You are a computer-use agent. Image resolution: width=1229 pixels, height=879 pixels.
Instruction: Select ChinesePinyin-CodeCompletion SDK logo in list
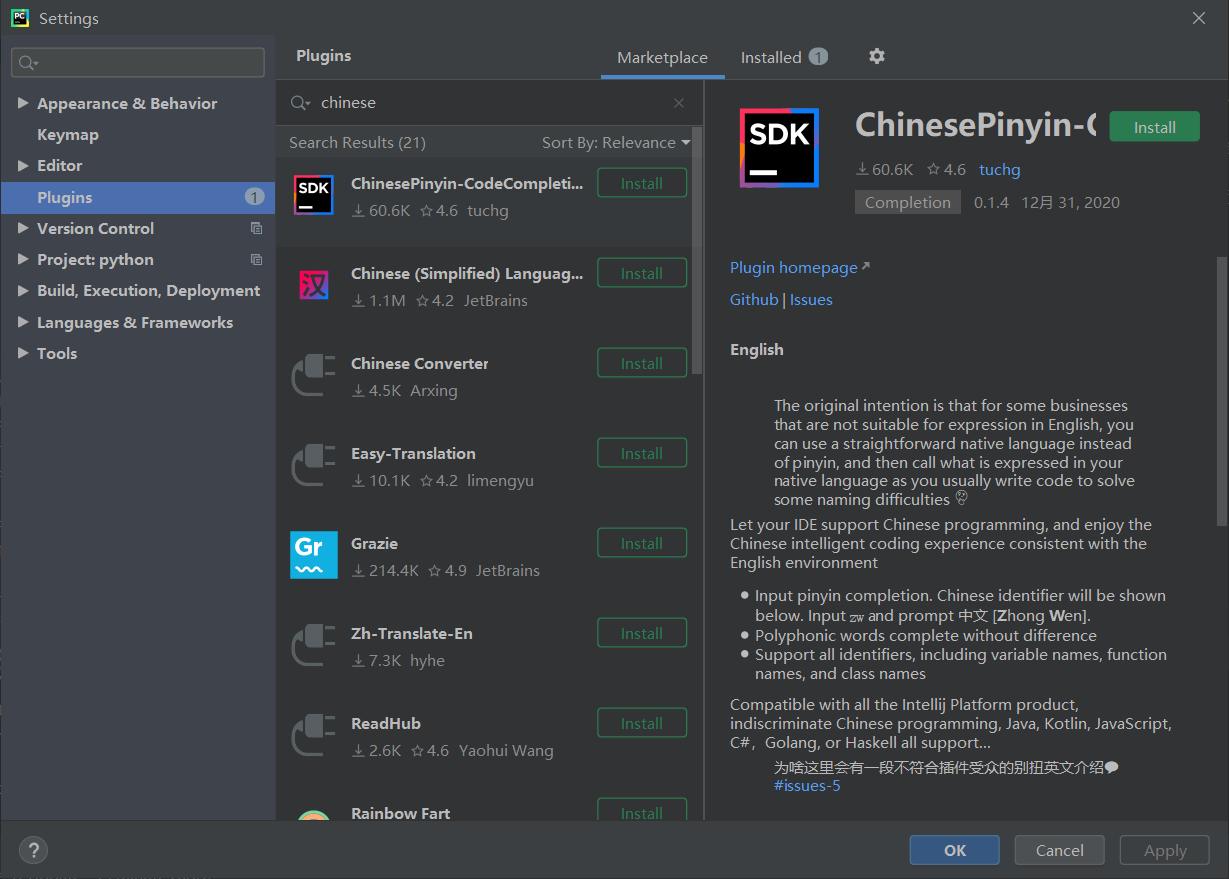click(314, 195)
